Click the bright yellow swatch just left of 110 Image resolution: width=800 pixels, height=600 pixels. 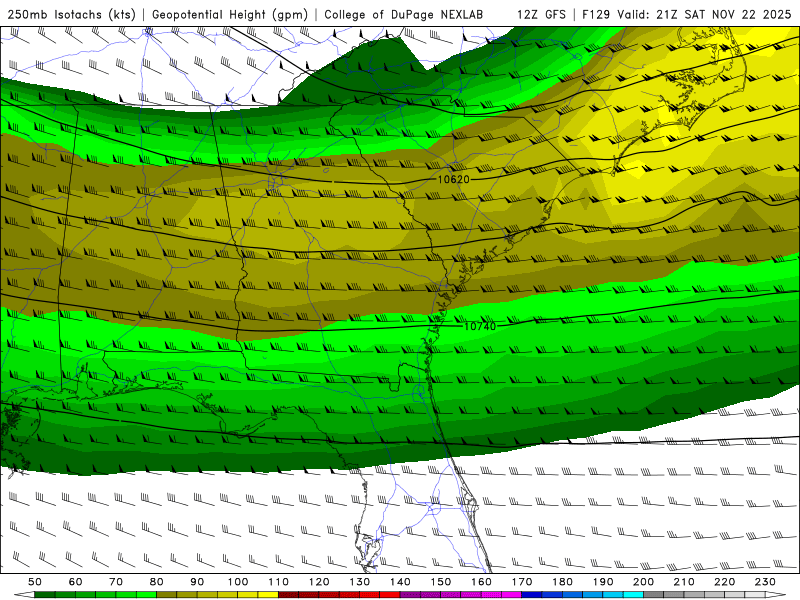[268, 595]
